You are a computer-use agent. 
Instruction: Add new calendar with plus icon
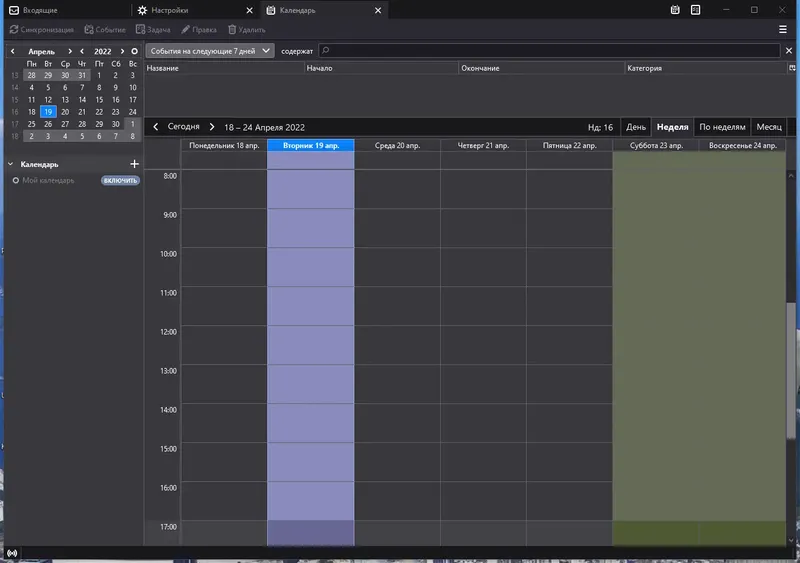coord(135,164)
